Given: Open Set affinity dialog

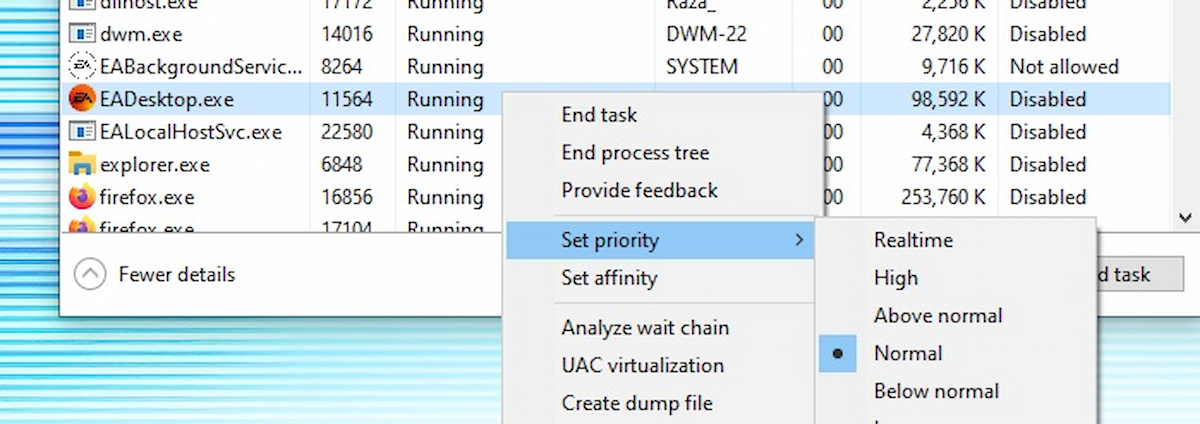Looking at the screenshot, I should tap(609, 278).
